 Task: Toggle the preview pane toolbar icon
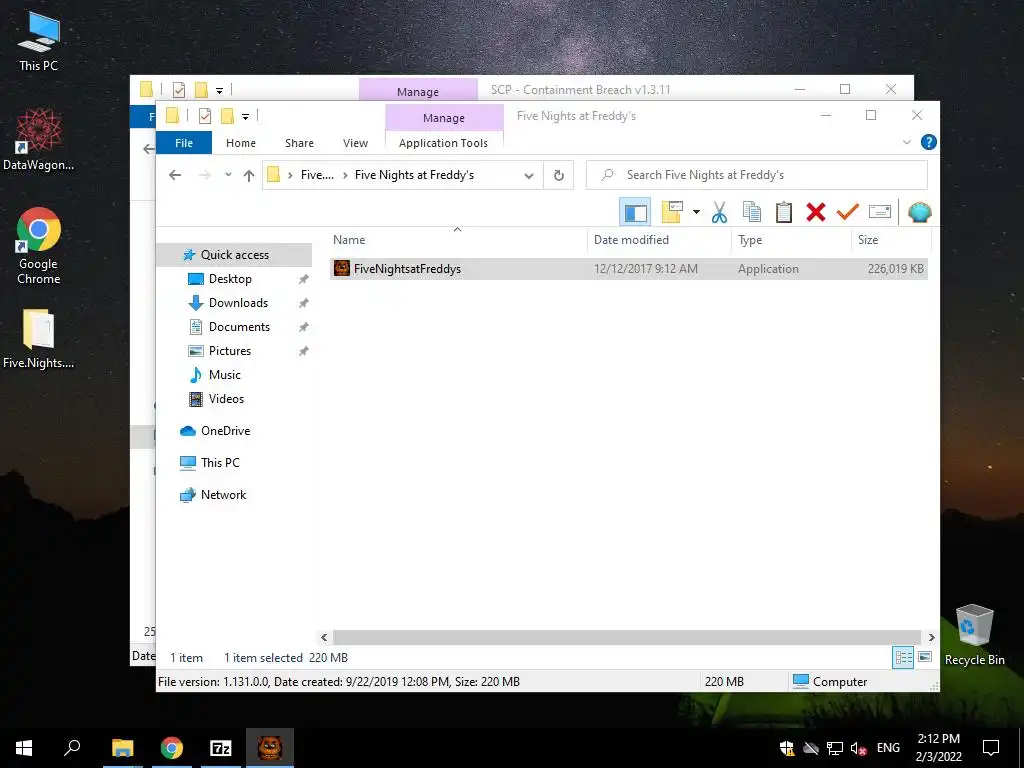coord(635,212)
